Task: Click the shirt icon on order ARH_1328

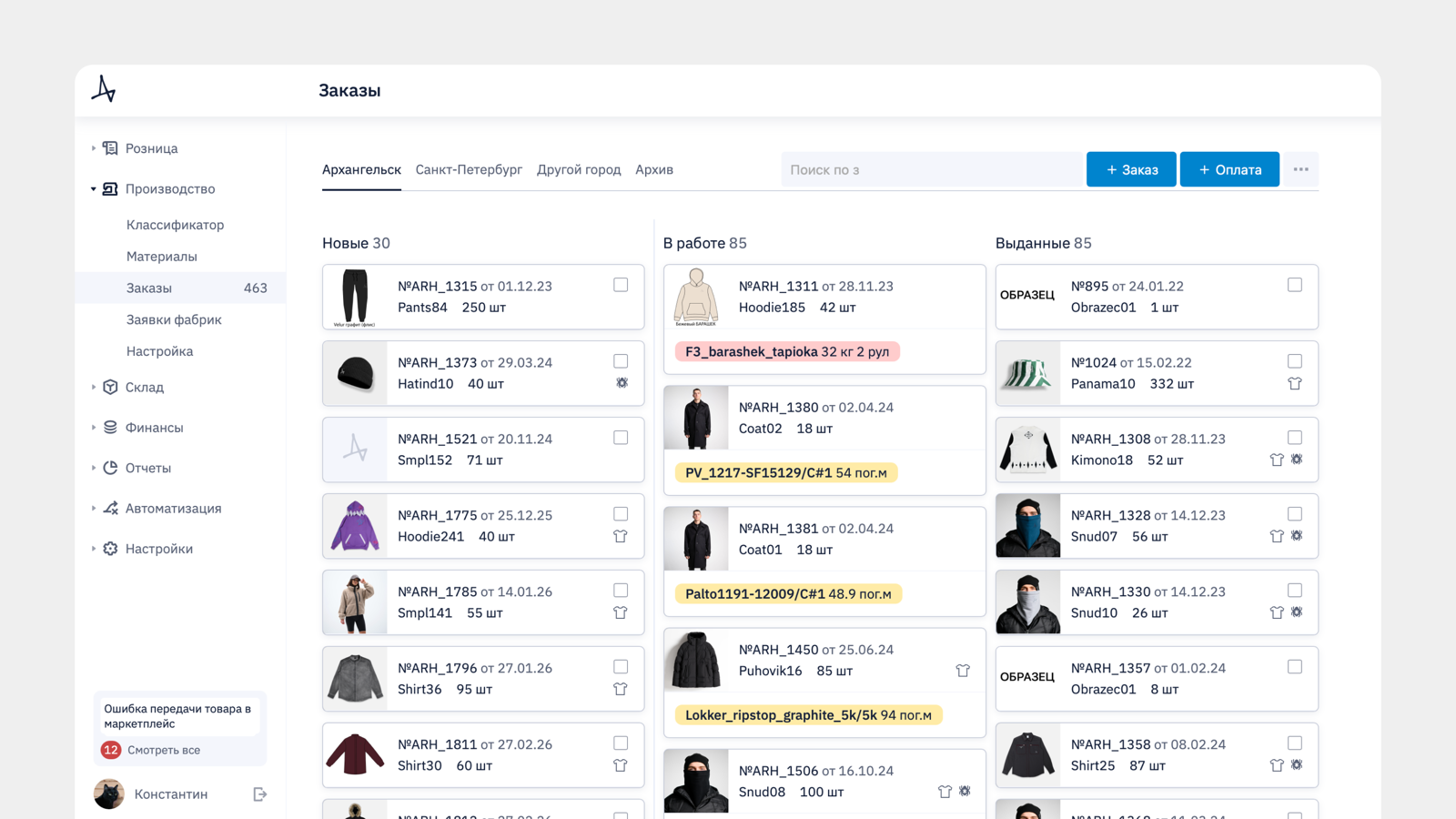Action: [1277, 536]
